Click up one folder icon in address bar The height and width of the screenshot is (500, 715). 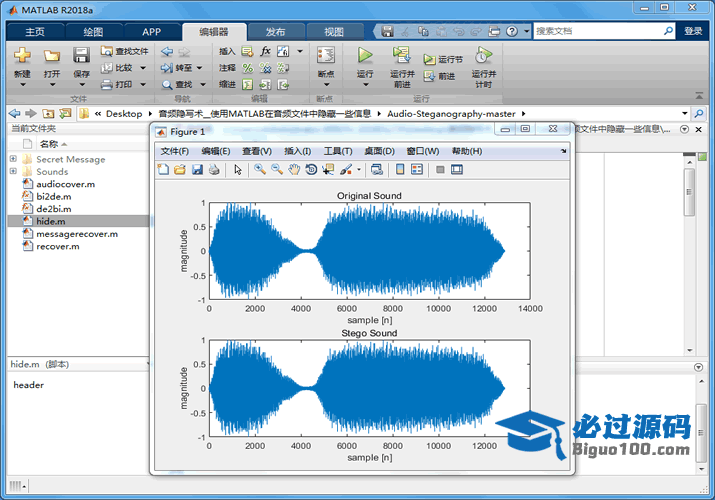click(x=48, y=113)
